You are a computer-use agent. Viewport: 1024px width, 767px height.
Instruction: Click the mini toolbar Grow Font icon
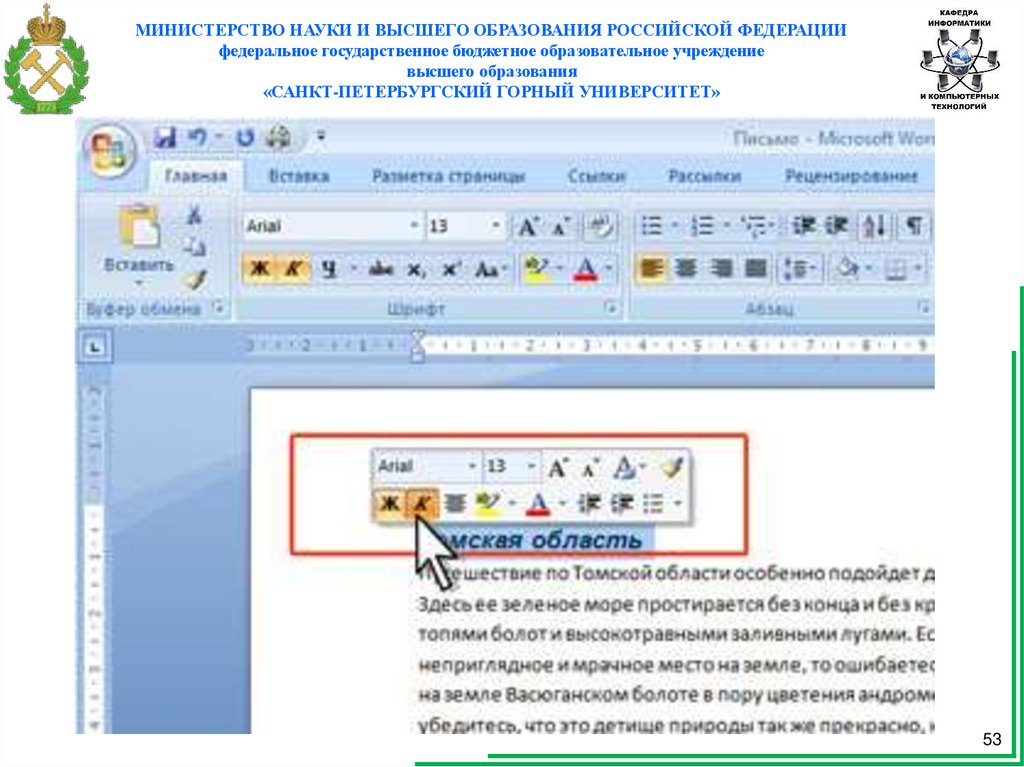pyautogui.click(x=557, y=466)
